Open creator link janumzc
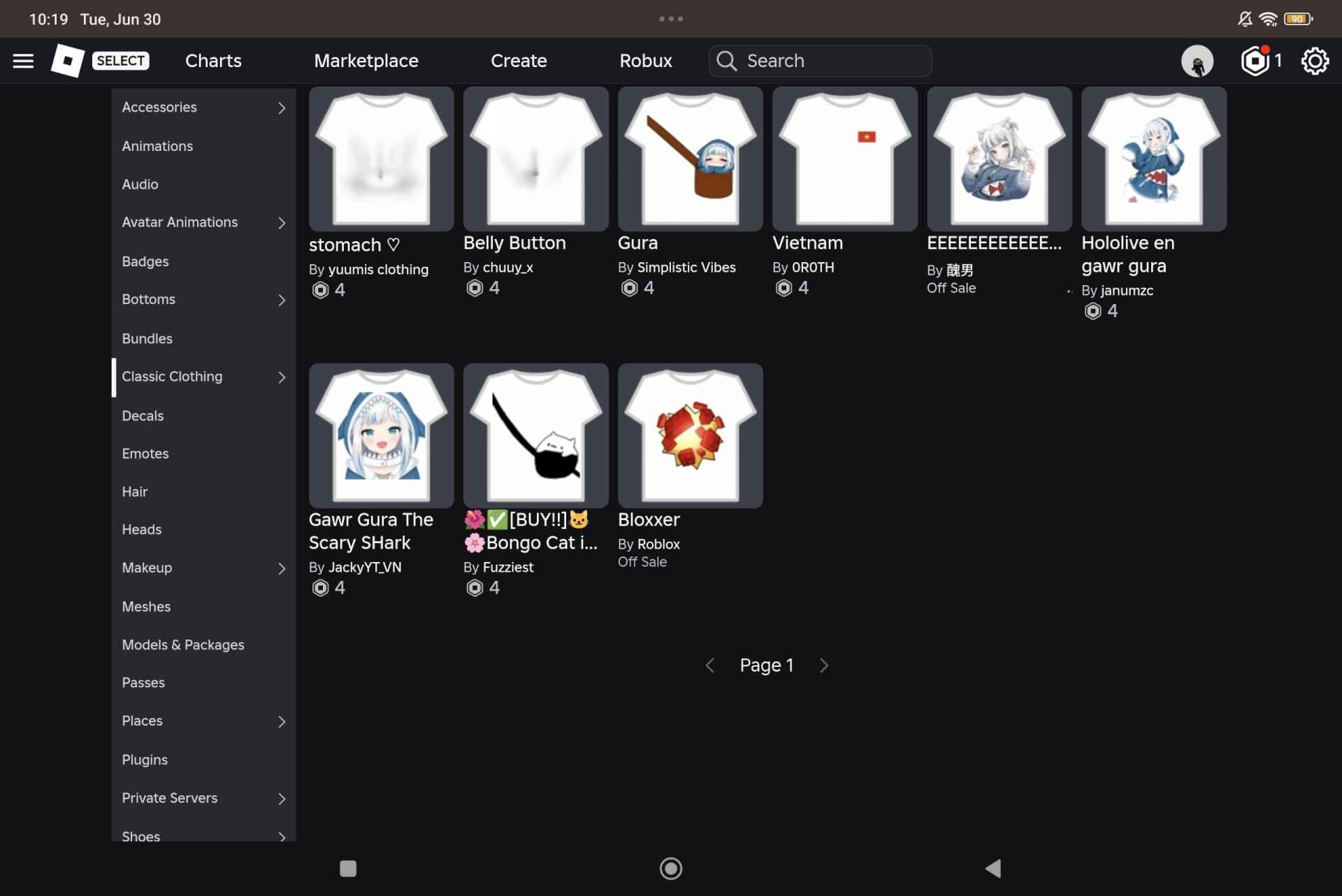The image size is (1342, 896). 1127,291
